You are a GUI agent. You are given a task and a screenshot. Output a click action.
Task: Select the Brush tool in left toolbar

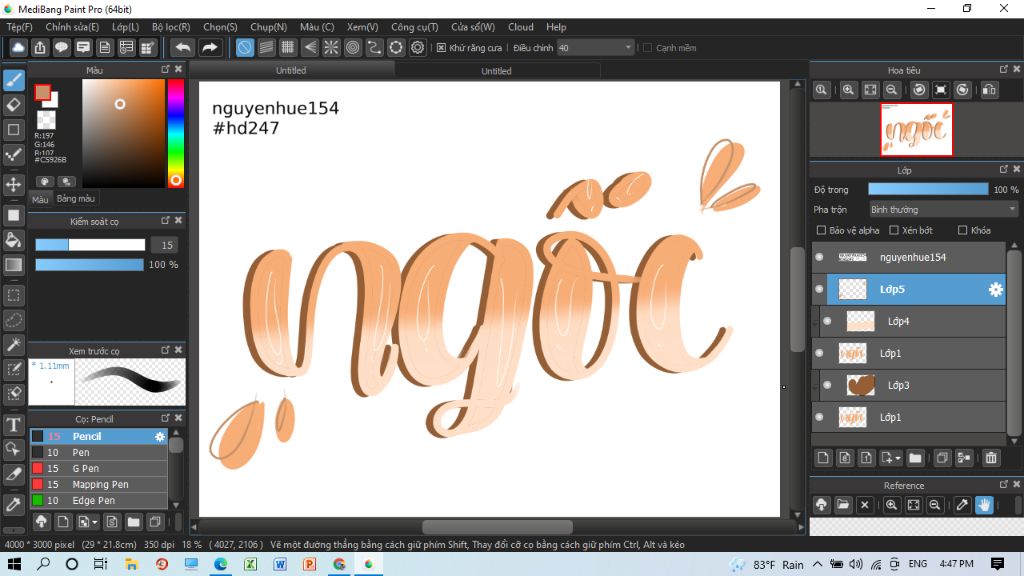14,80
